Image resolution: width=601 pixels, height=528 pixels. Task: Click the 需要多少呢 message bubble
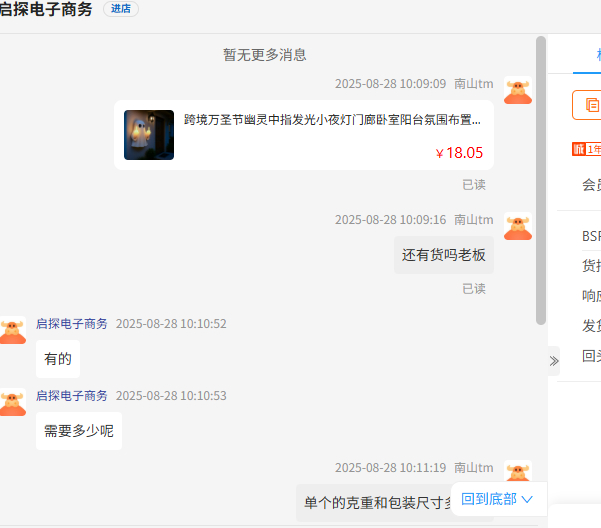(x=79, y=431)
